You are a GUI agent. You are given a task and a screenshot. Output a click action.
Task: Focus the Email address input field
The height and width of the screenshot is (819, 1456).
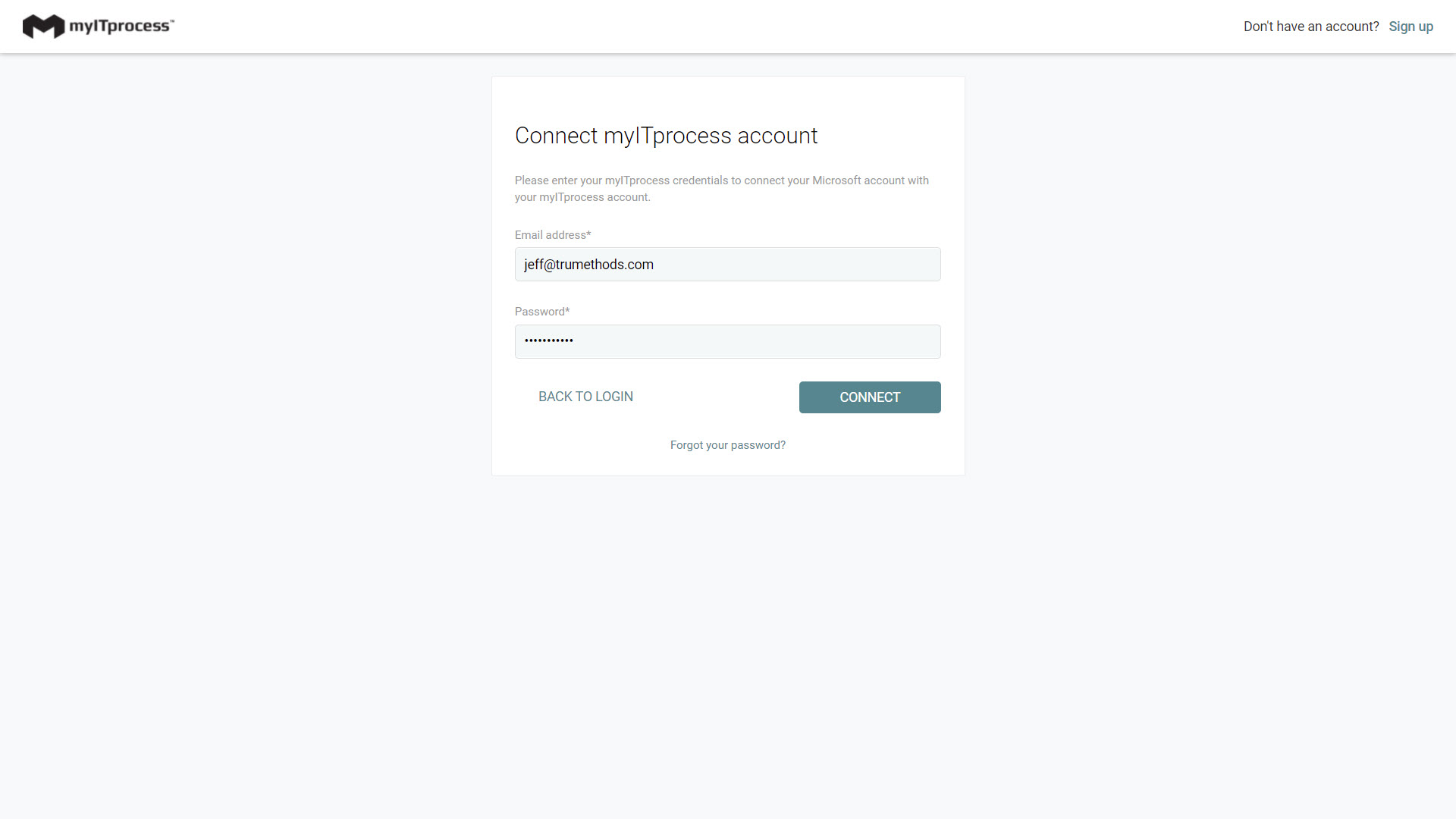pyautogui.click(x=727, y=264)
